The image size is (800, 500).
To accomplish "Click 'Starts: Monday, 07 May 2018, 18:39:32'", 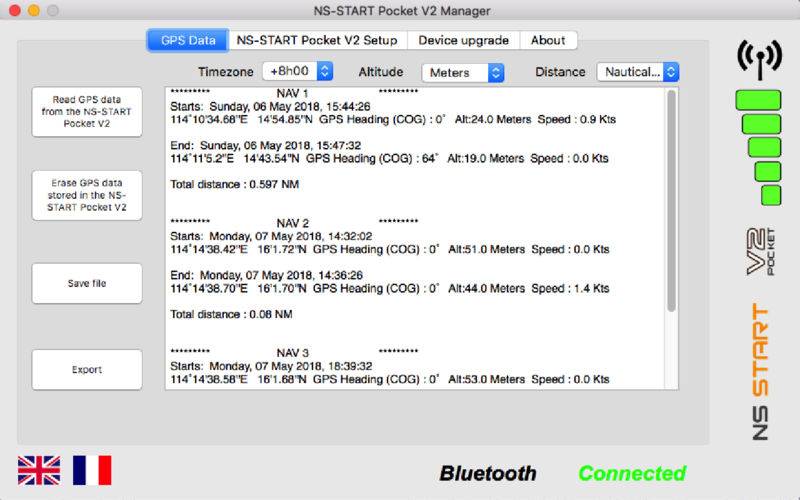I will tap(271, 366).
